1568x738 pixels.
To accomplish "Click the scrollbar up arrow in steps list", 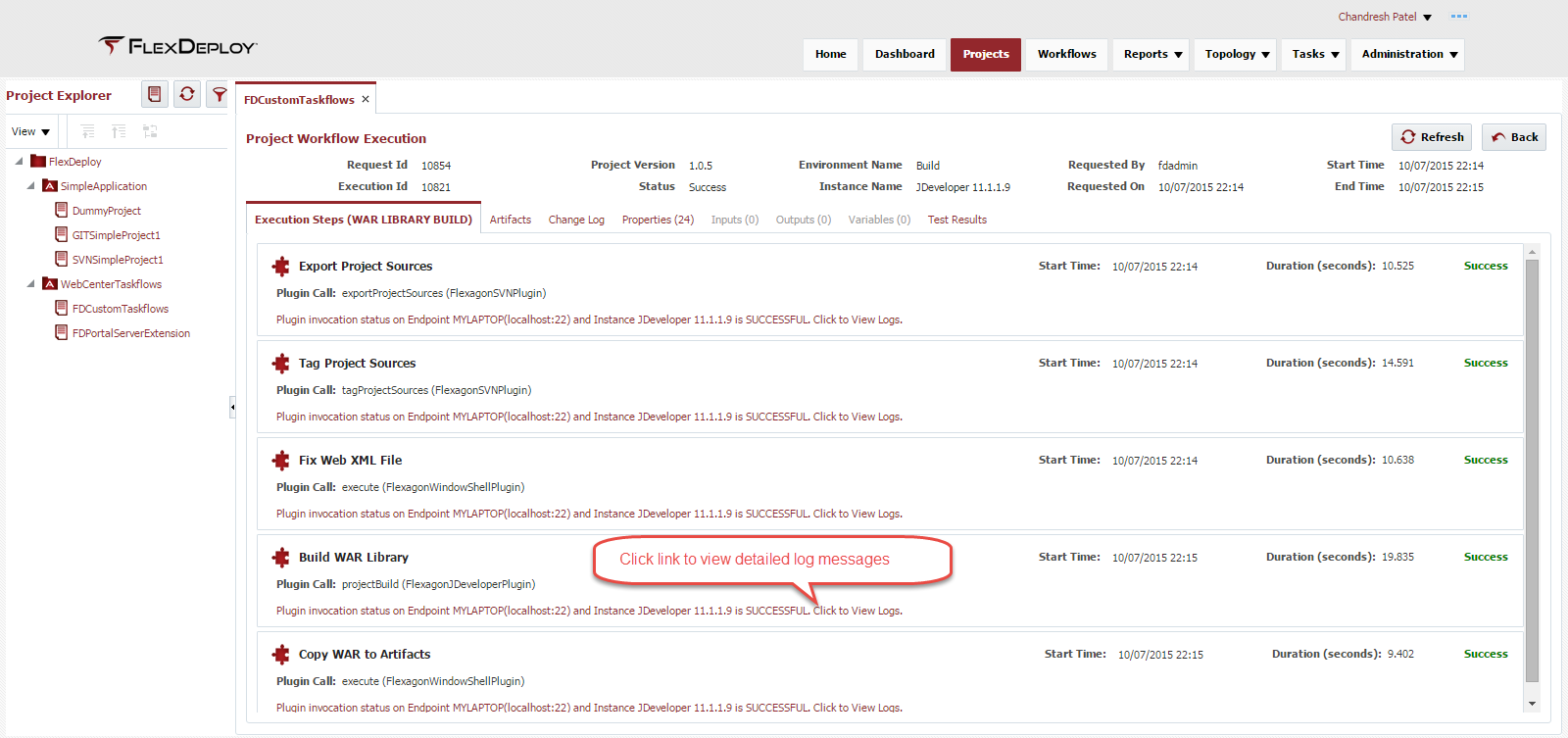I will click(1532, 251).
